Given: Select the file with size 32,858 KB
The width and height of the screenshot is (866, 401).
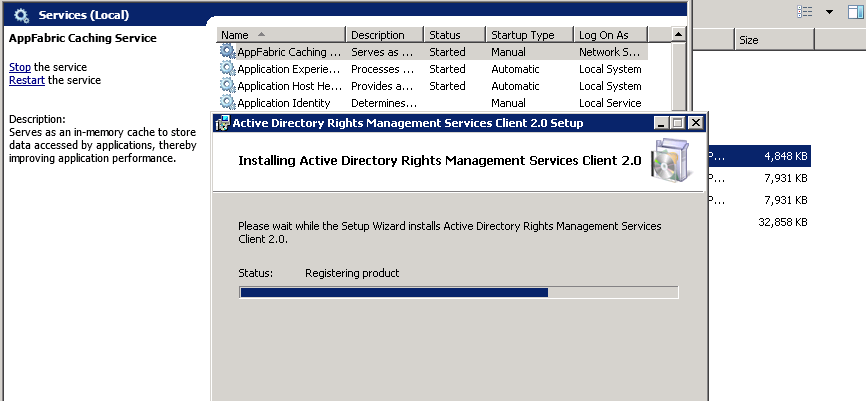Looking at the screenshot, I should pyautogui.click(x=783, y=222).
